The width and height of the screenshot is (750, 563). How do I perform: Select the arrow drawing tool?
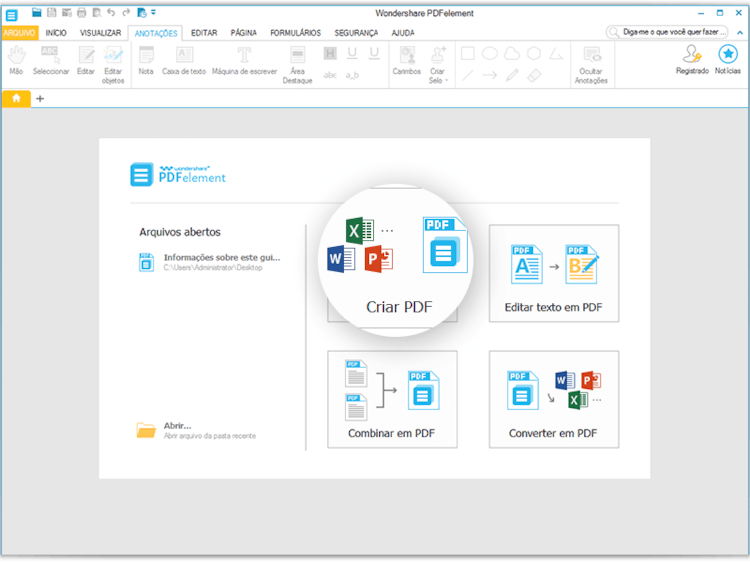tap(490, 75)
